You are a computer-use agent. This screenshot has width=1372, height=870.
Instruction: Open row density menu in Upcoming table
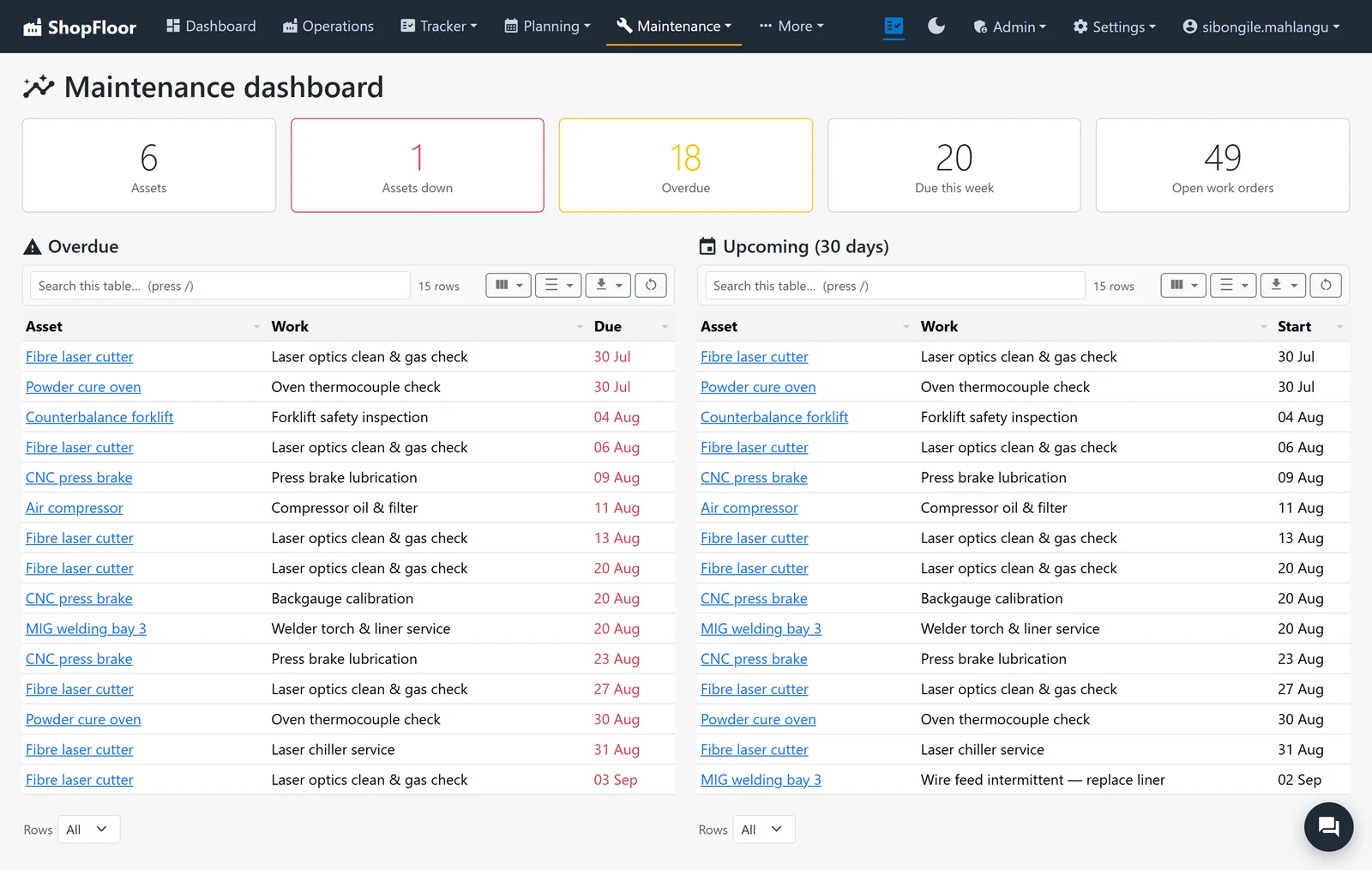click(1233, 285)
